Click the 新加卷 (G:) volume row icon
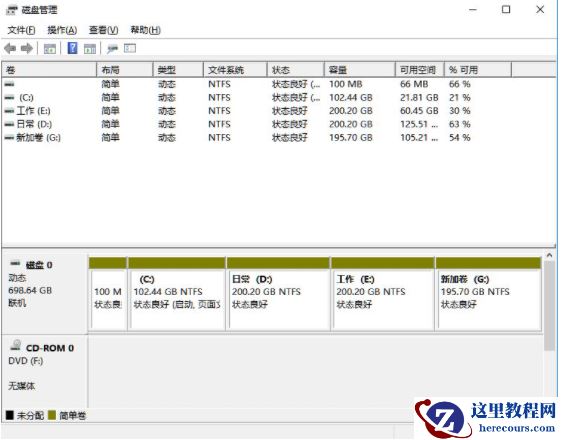The height and width of the screenshot is (440, 561). 9,137
